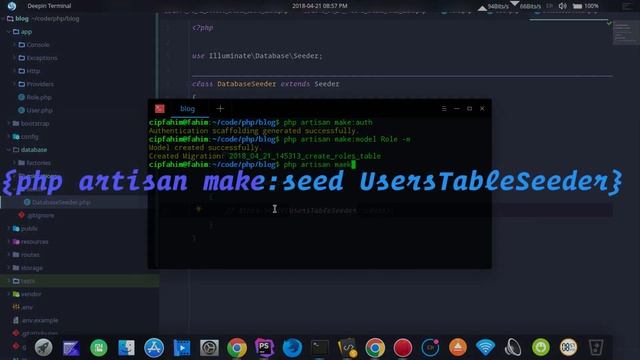Launch the movie player icon in dock

click(x=182, y=348)
